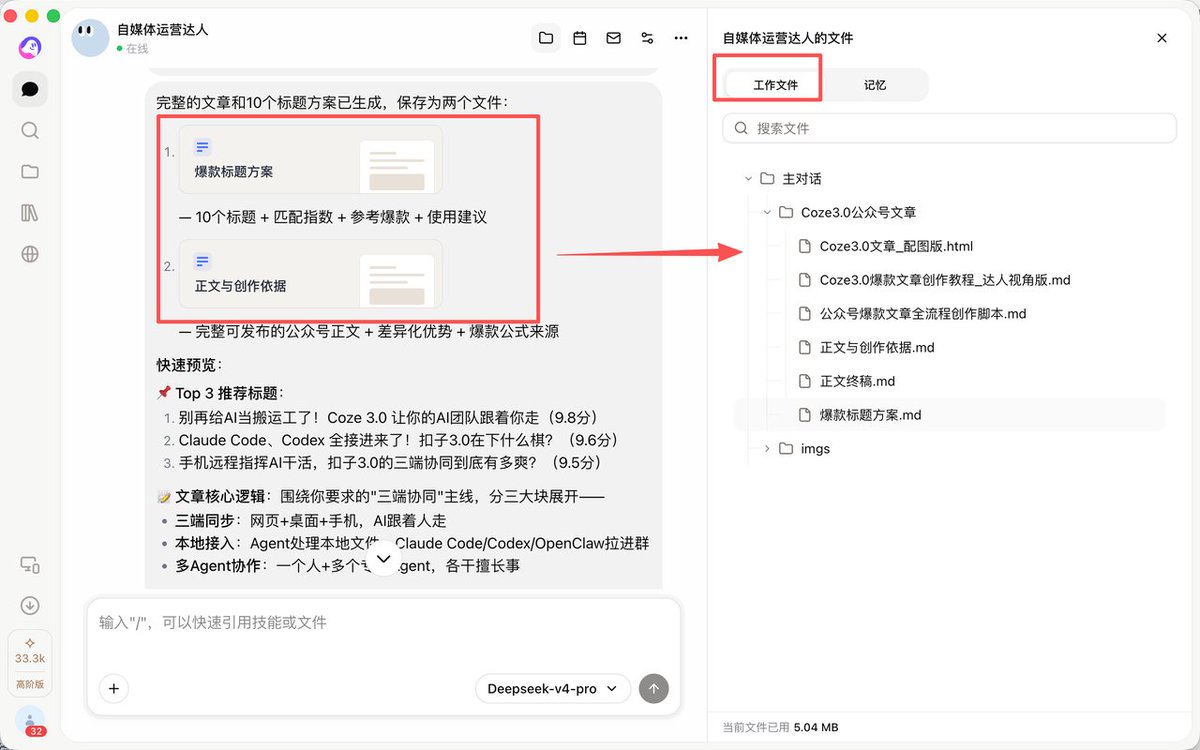Image resolution: width=1200 pixels, height=750 pixels.
Task: Click the mail icon in chat header
Action: [614, 38]
